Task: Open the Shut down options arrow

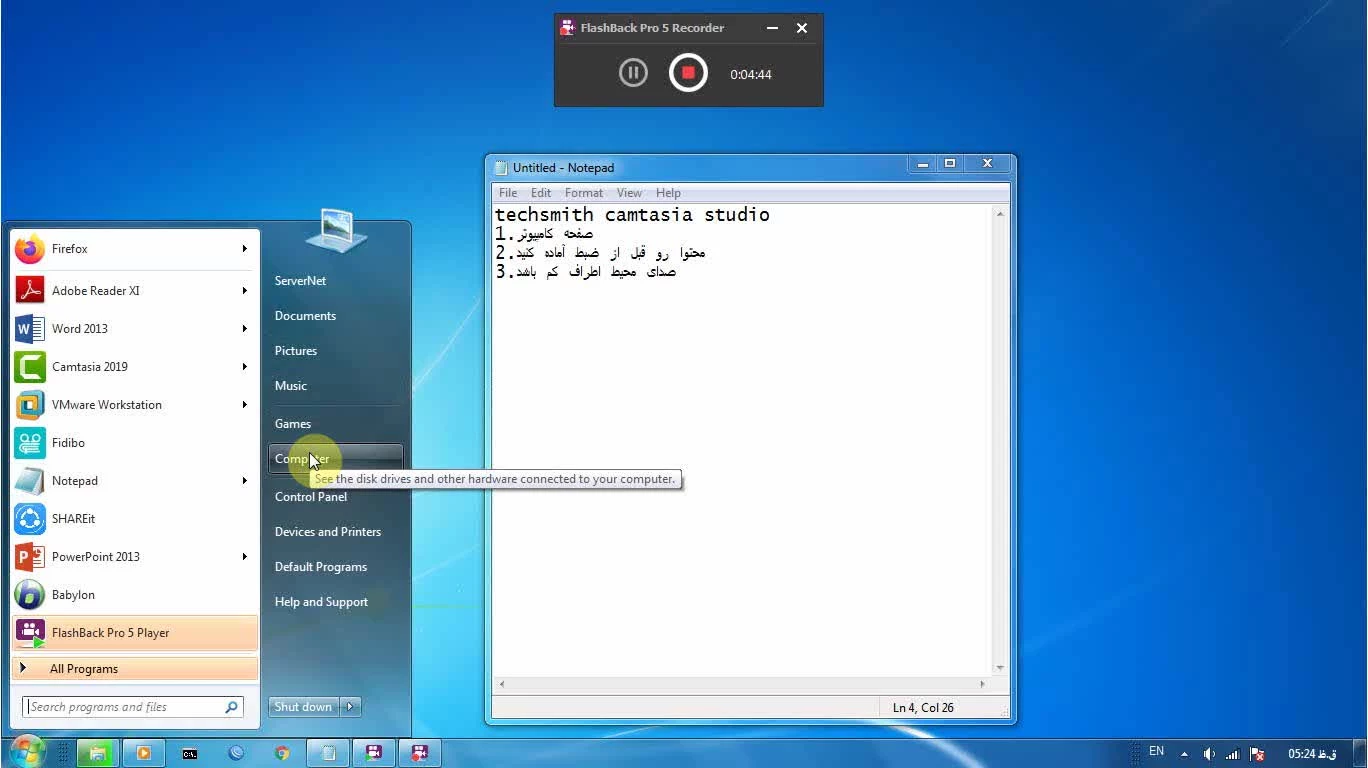Action: [350, 707]
